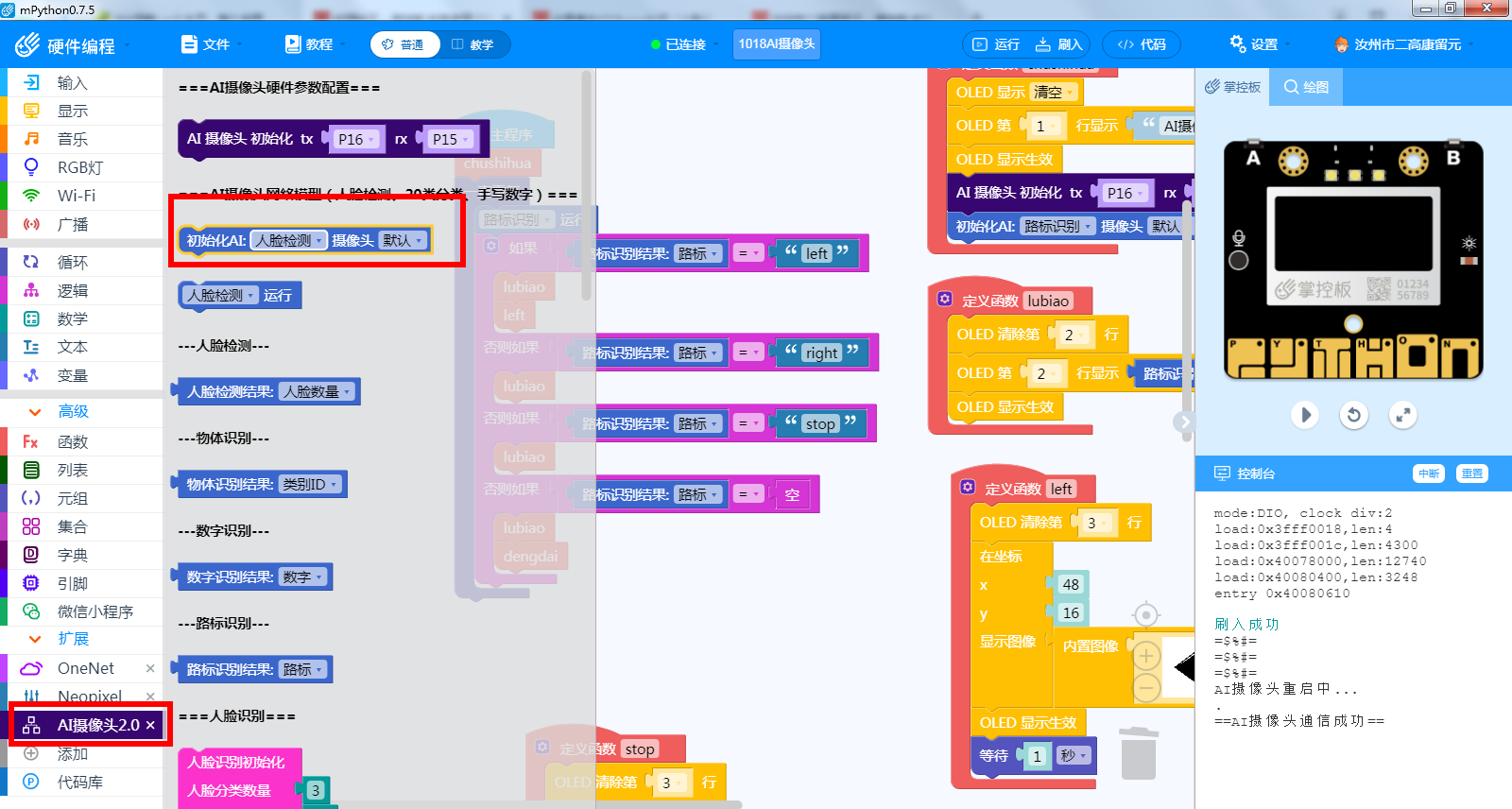Edit the y value 16 field
This screenshot has height=809, width=1512.
coord(1071,612)
